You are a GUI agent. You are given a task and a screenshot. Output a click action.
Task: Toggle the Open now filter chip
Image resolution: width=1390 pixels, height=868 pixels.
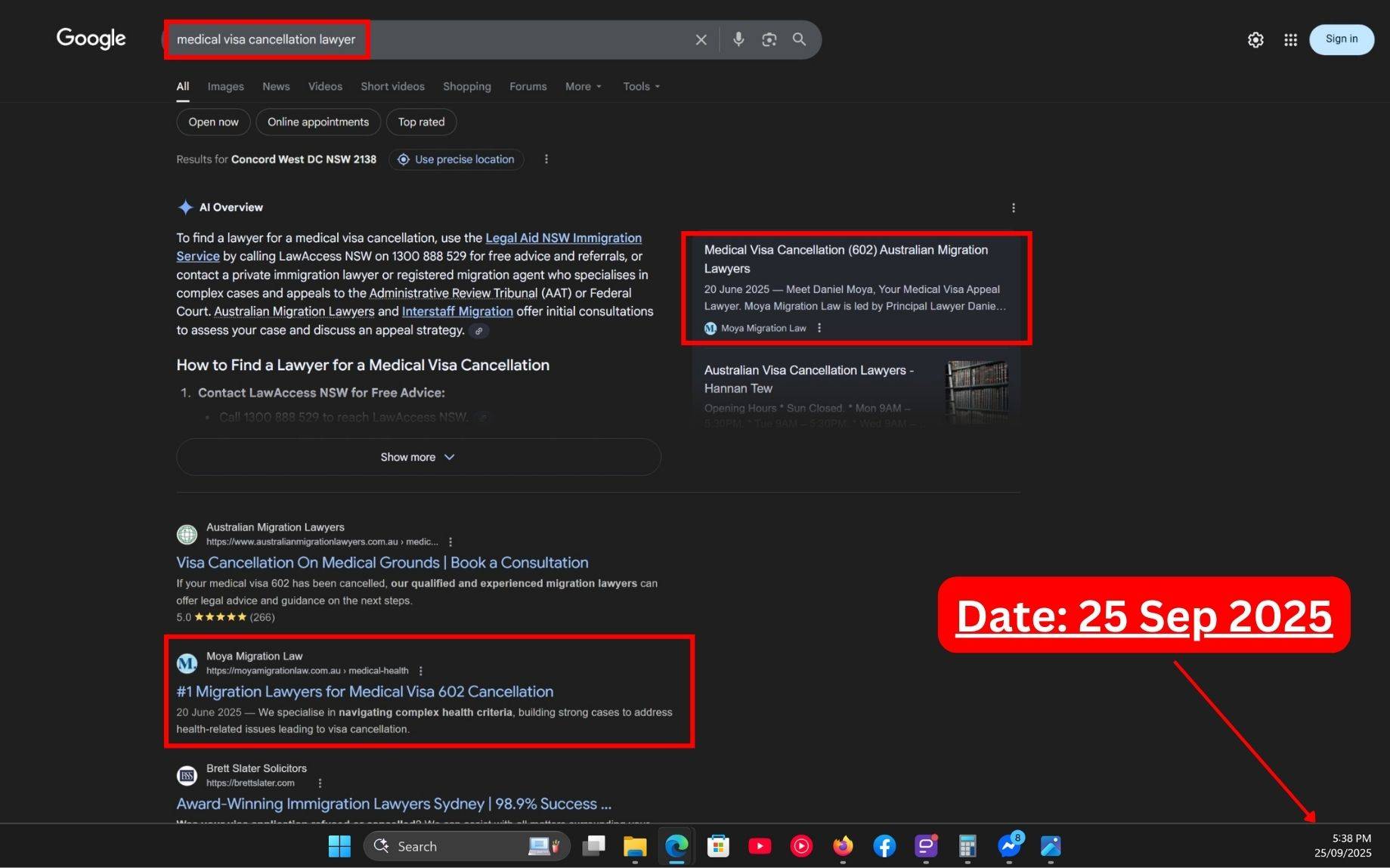[213, 122]
